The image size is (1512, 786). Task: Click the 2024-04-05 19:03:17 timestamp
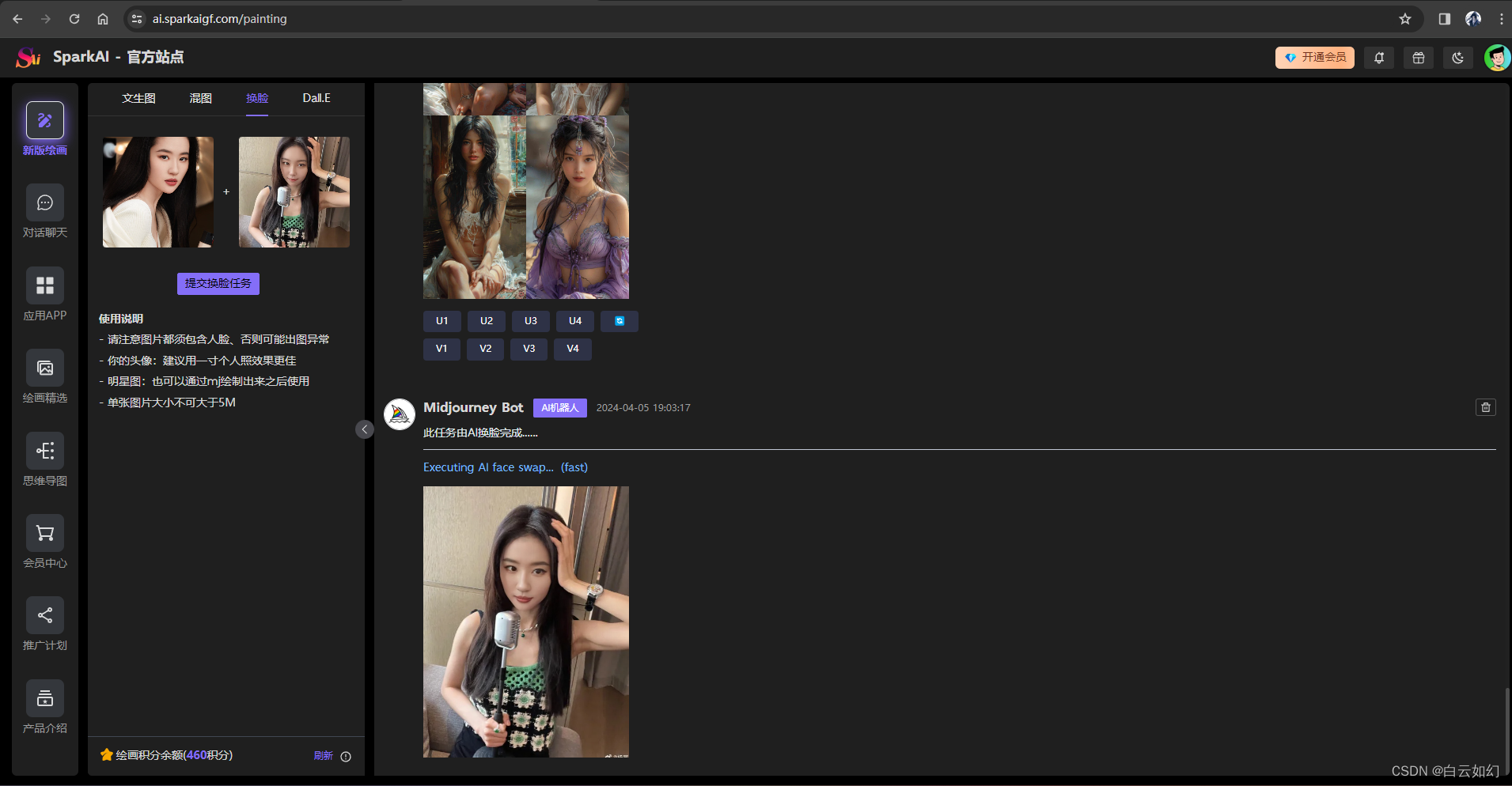(x=643, y=408)
